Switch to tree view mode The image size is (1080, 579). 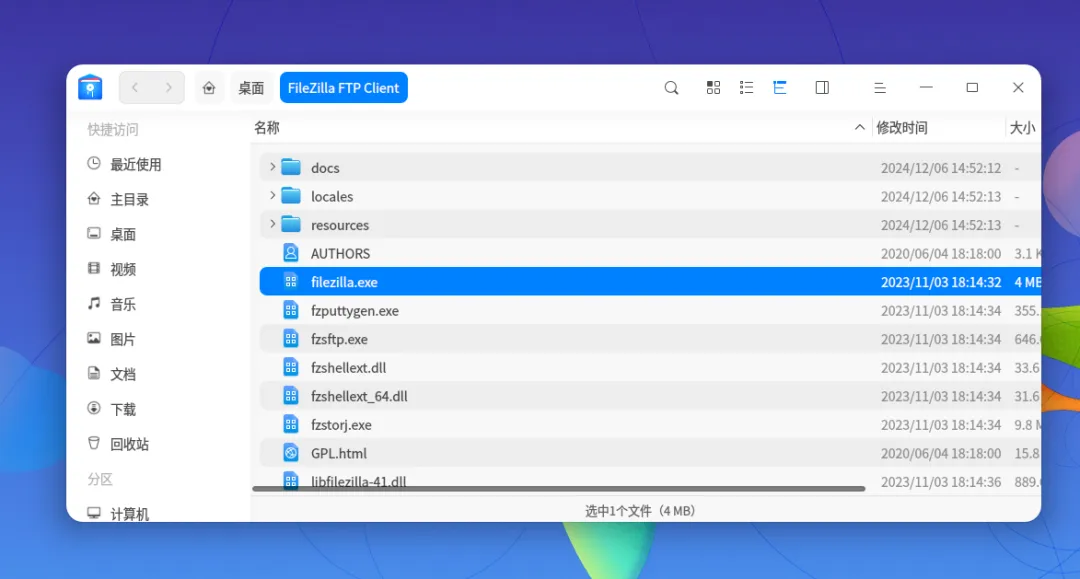(780, 87)
